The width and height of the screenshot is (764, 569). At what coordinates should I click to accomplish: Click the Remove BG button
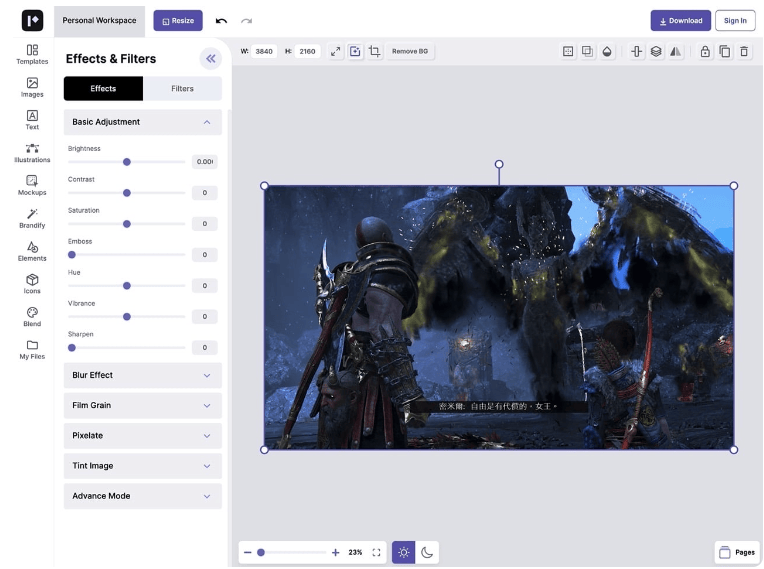pyautogui.click(x=410, y=51)
